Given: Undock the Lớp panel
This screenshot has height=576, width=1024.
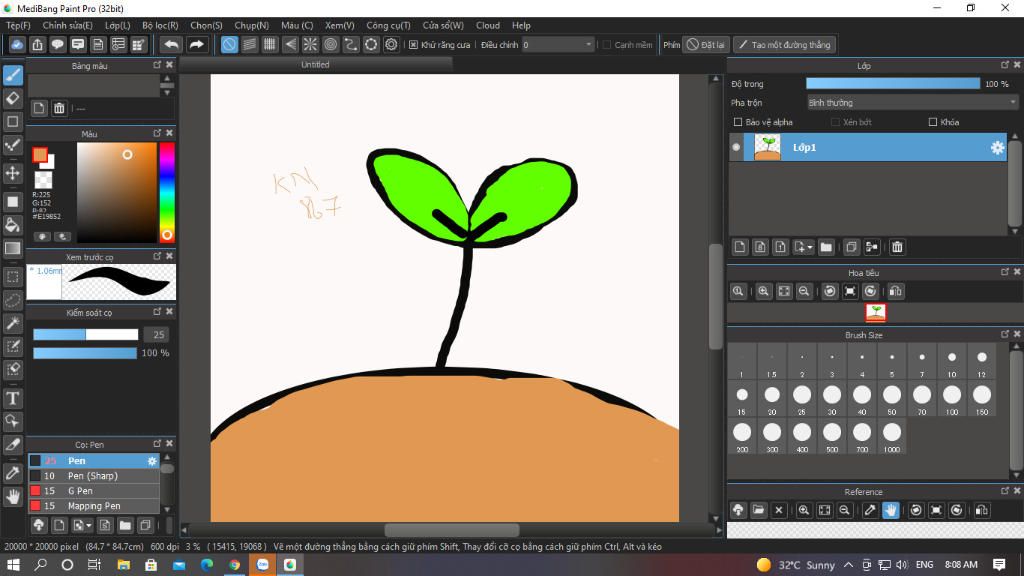Looking at the screenshot, I should [x=1004, y=65].
